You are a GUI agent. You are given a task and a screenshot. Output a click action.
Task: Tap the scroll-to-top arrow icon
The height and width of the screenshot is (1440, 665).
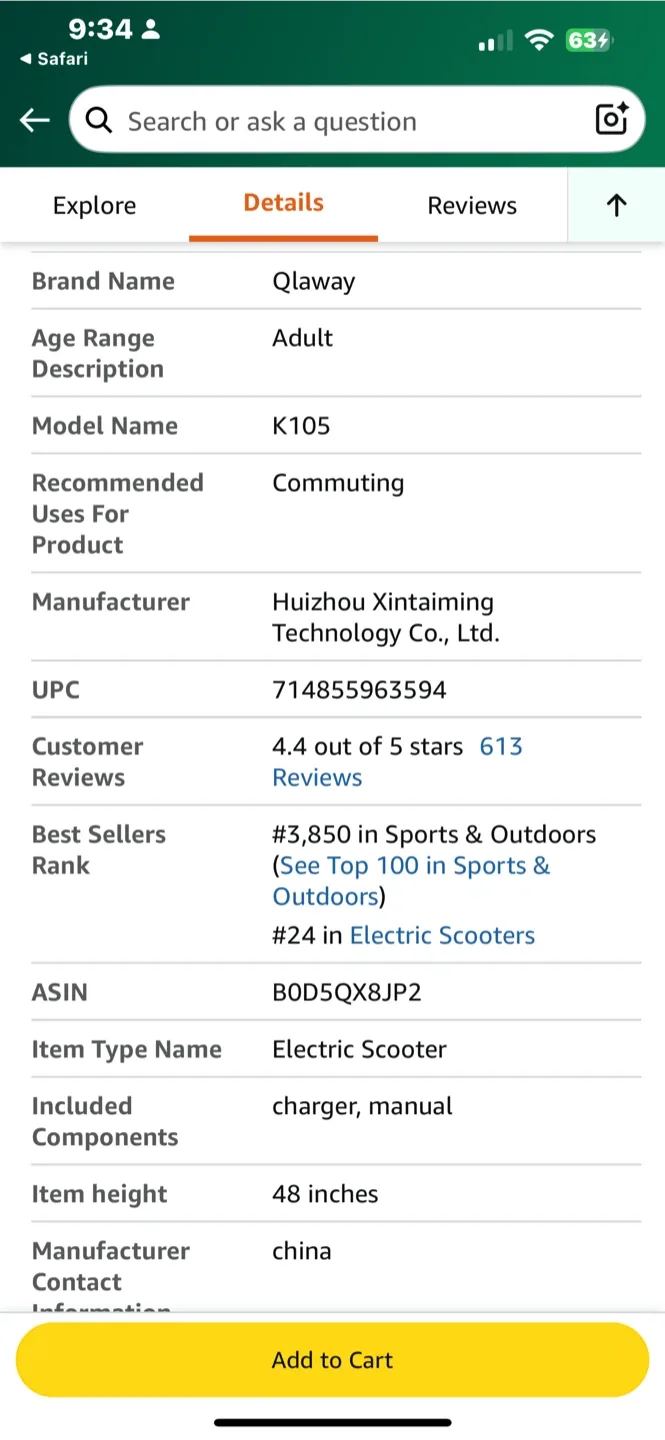tap(616, 205)
